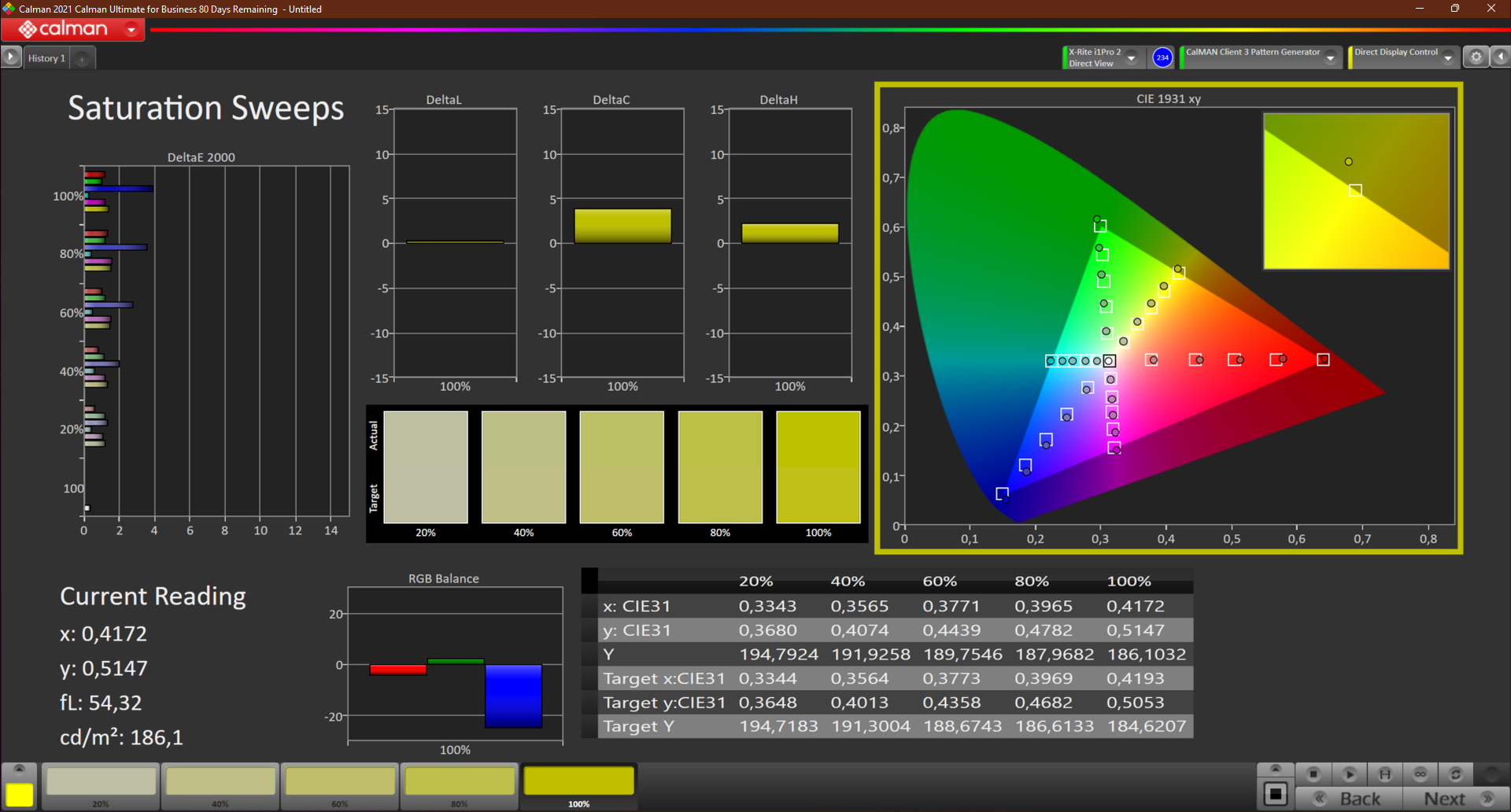Viewport: 1511px width, 812px height.
Task: Click the large black square stop button
Action: click(x=1276, y=795)
